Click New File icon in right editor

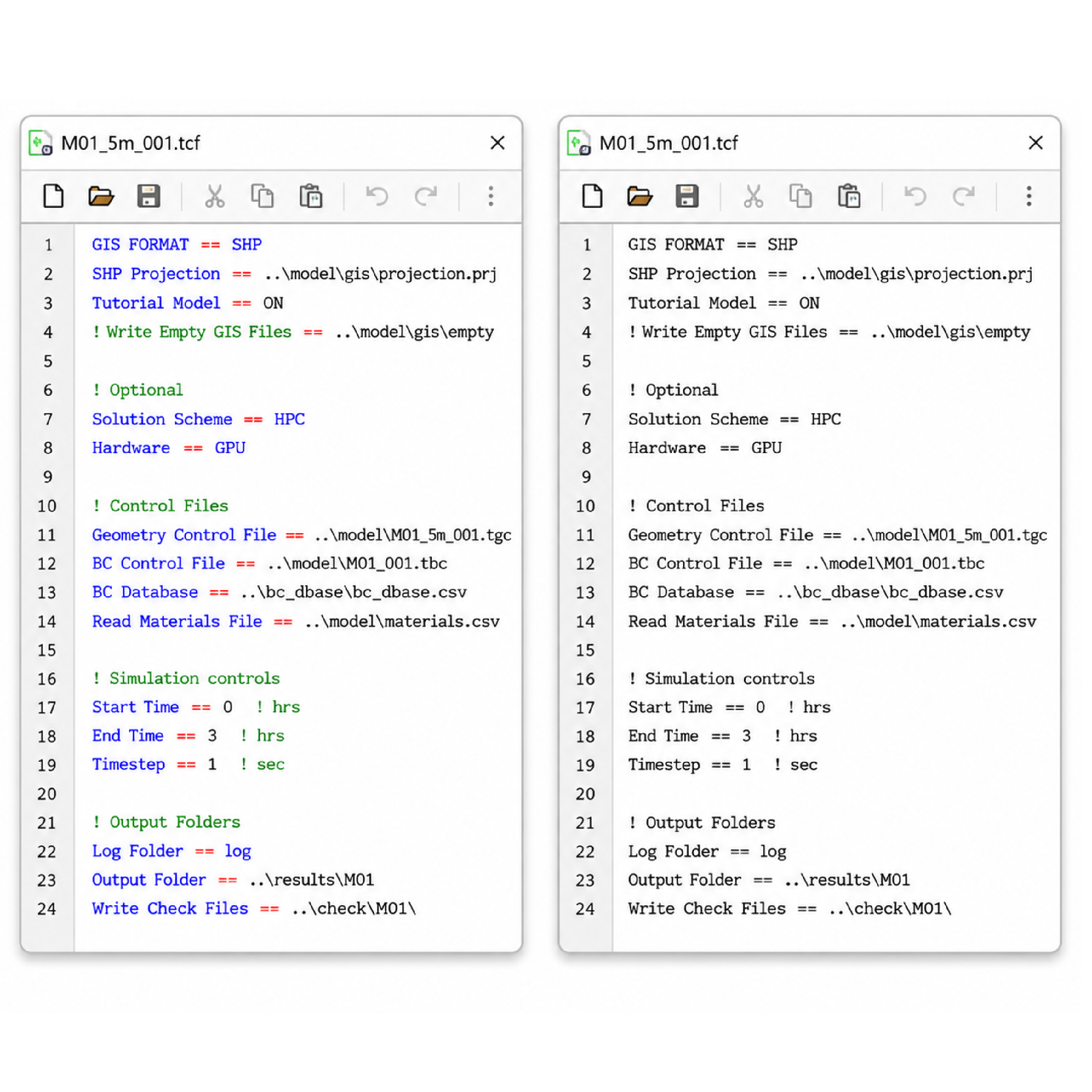pos(592,196)
